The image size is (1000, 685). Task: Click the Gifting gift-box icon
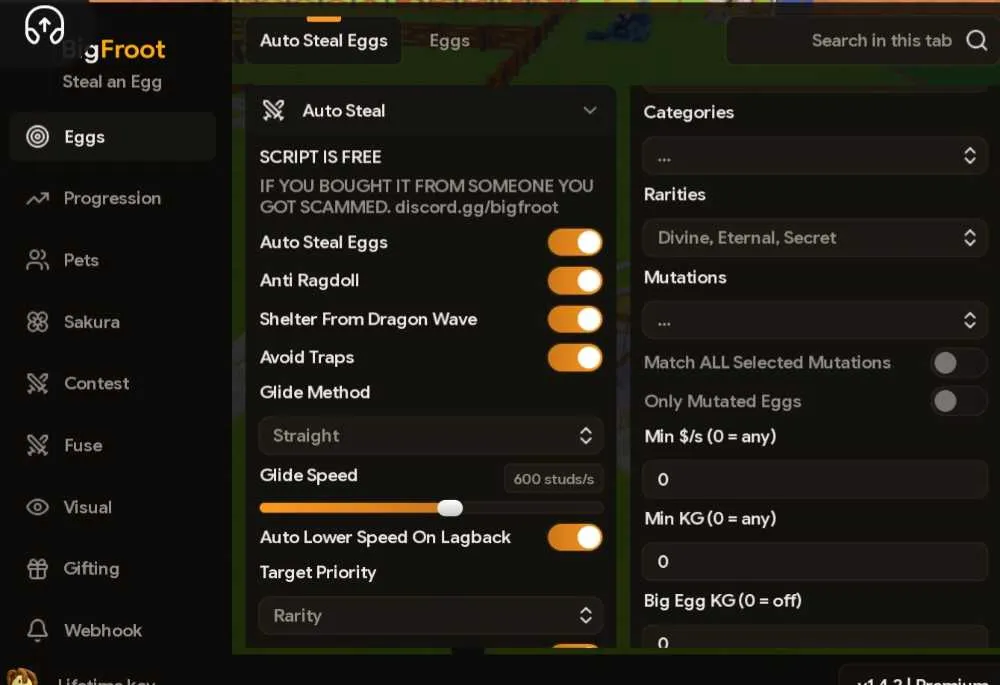click(38, 568)
